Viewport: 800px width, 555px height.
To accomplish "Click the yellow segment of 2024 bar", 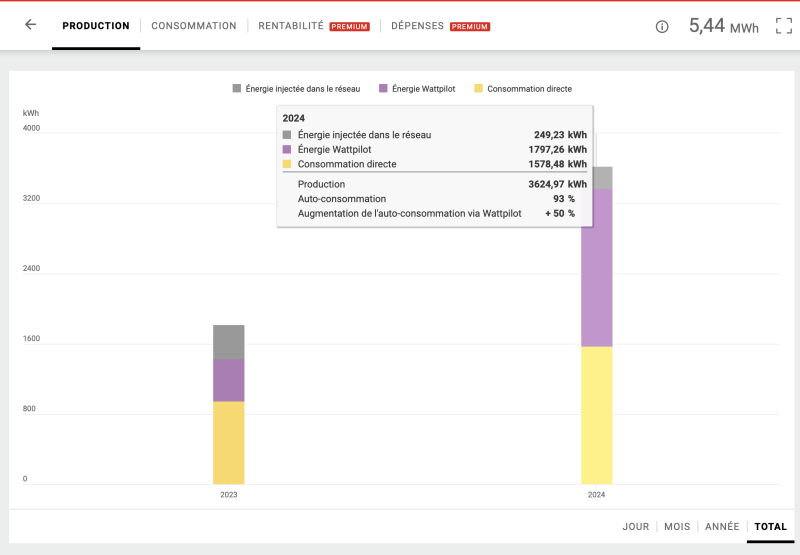I will 597,415.
